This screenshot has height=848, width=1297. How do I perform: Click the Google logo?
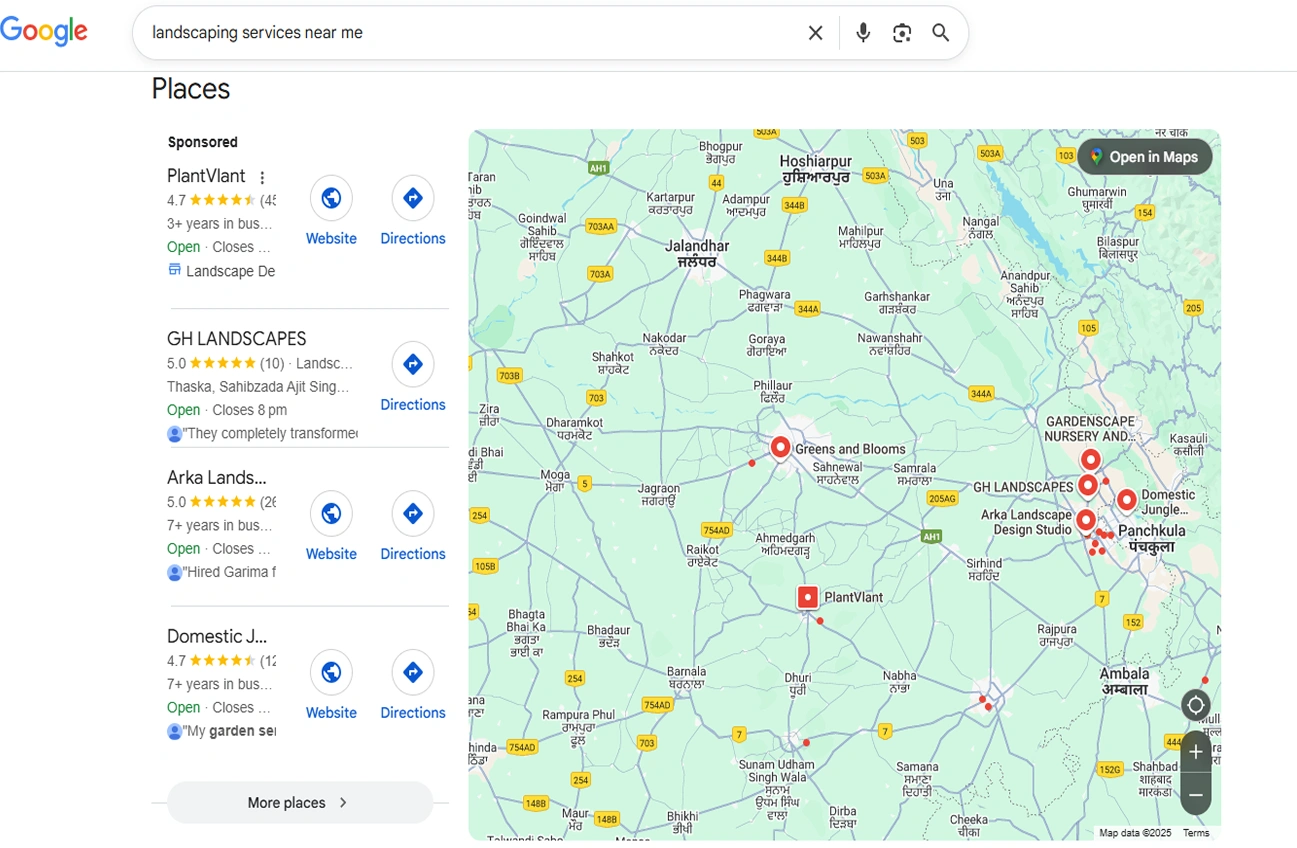(44, 31)
